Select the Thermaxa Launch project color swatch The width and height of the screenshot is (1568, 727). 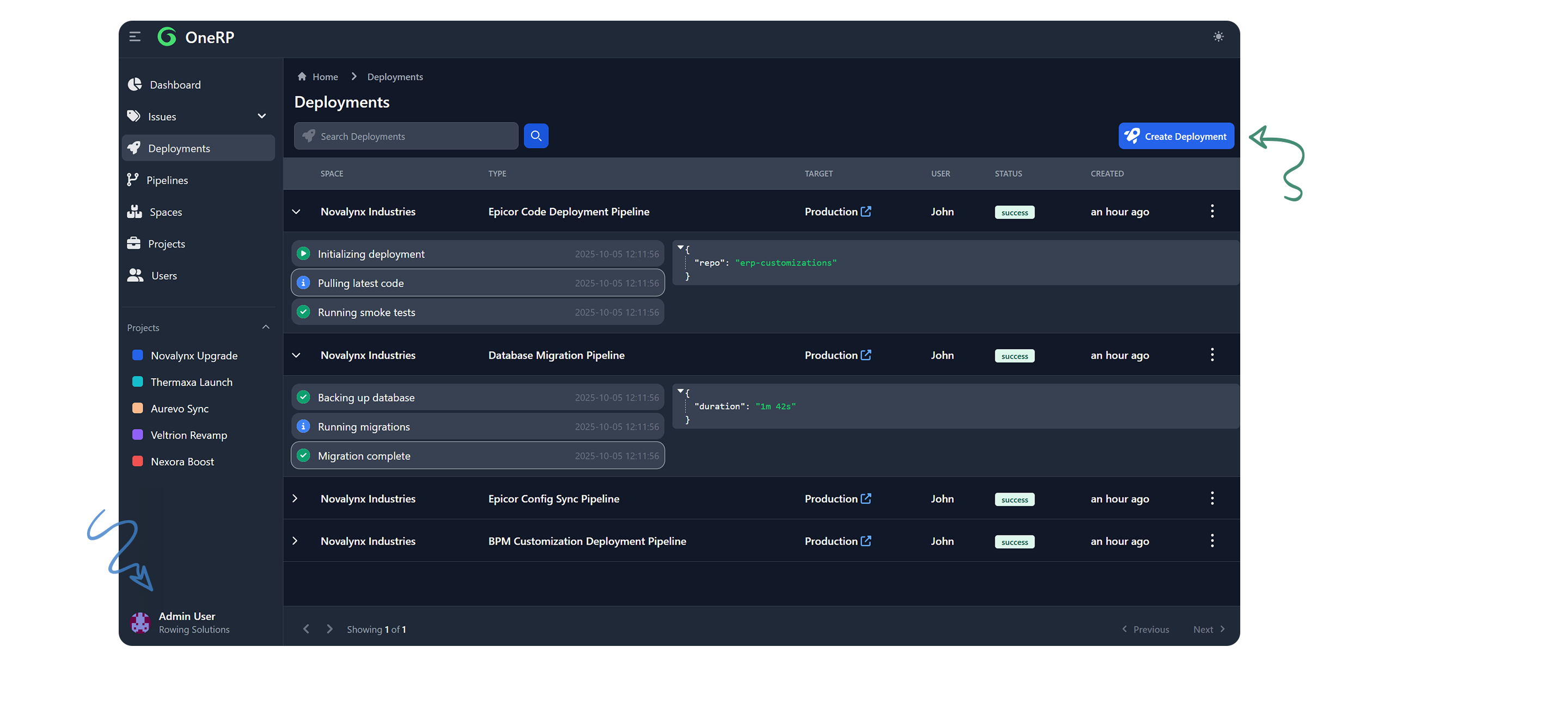[138, 381]
